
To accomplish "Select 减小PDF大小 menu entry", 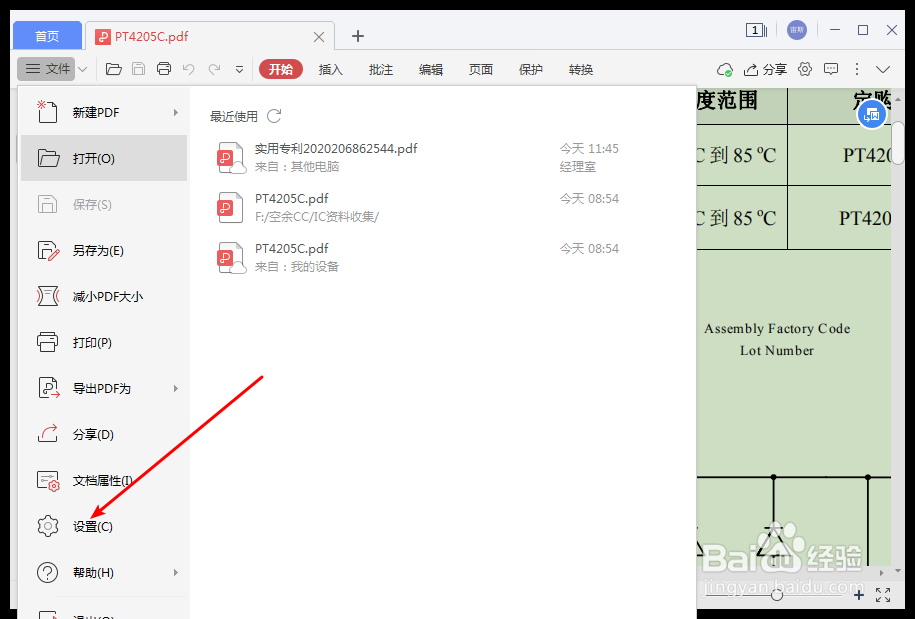I will coord(104,296).
